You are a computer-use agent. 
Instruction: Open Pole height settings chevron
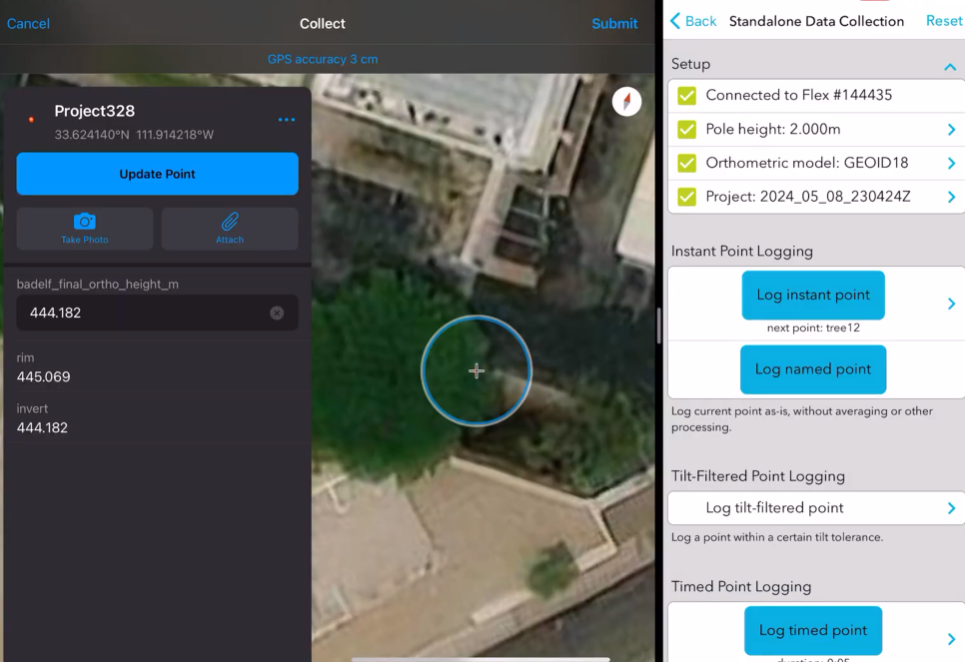[x=951, y=129]
